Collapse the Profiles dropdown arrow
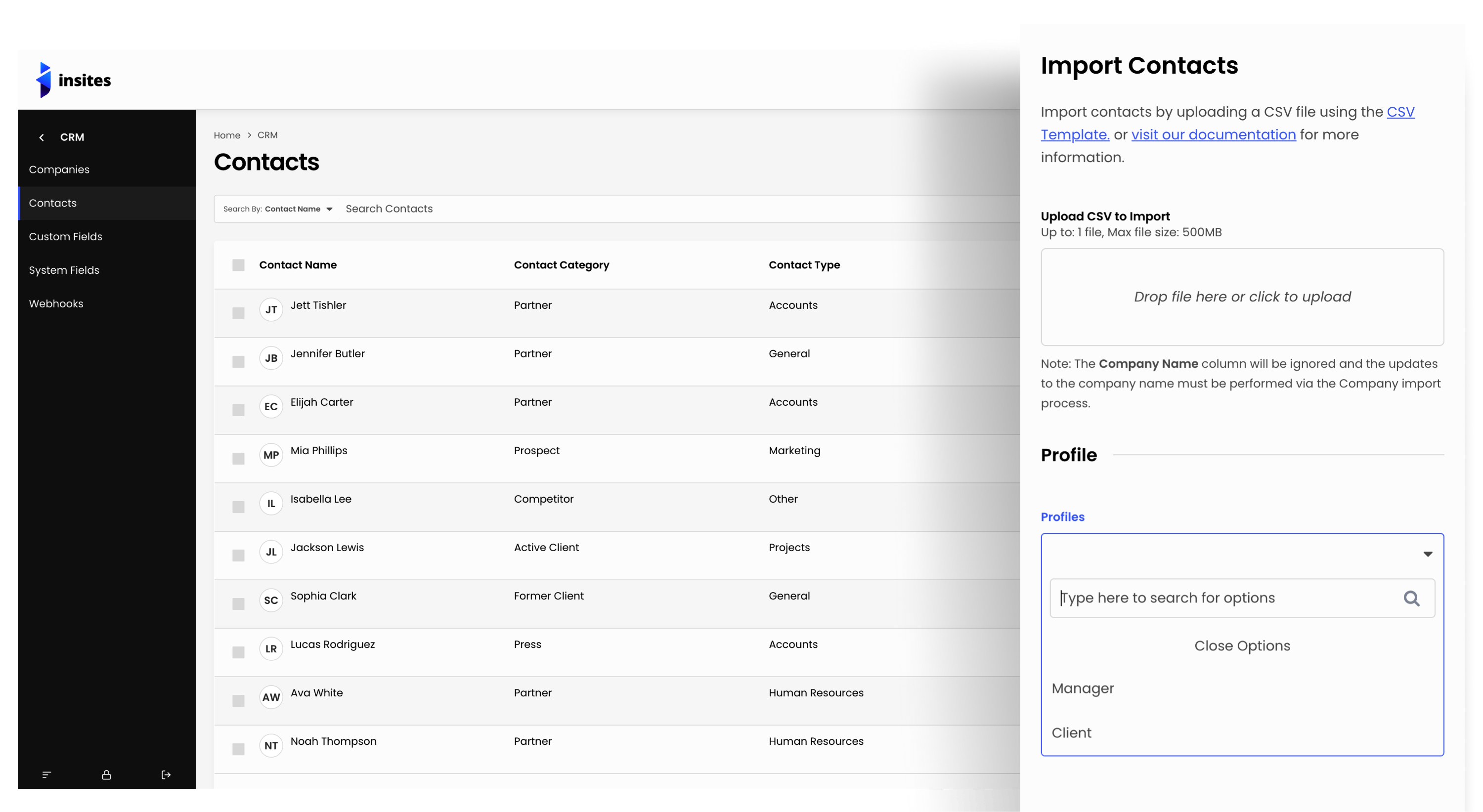 click(x=1427, y=554)
